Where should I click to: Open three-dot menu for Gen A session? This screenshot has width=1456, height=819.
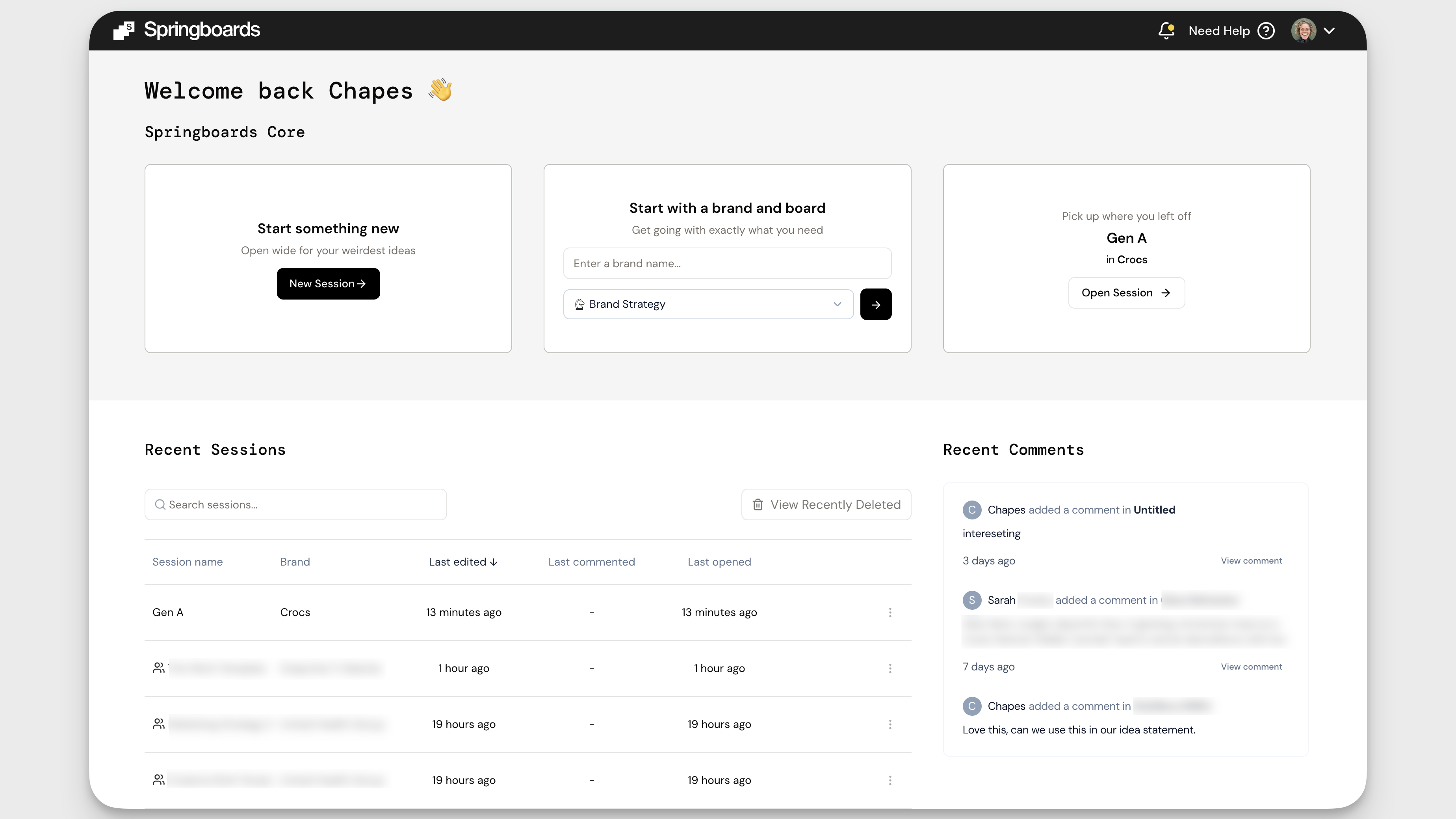(x=890, y=612)
